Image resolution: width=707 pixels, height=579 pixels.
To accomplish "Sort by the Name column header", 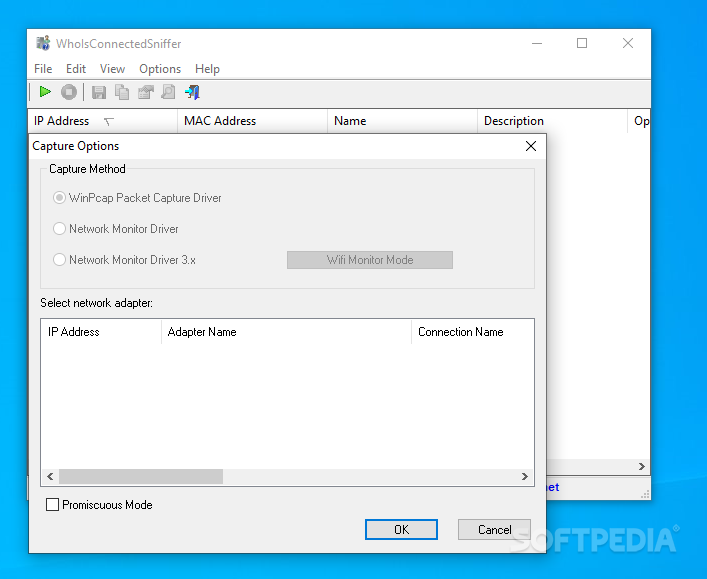I will point(402,121).
